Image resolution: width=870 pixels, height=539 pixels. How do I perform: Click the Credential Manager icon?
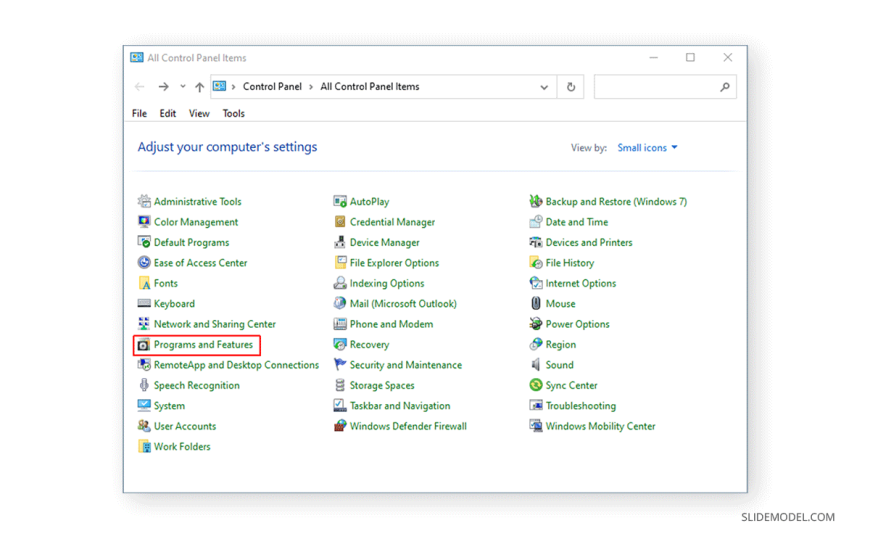click(x=340, y=221)
